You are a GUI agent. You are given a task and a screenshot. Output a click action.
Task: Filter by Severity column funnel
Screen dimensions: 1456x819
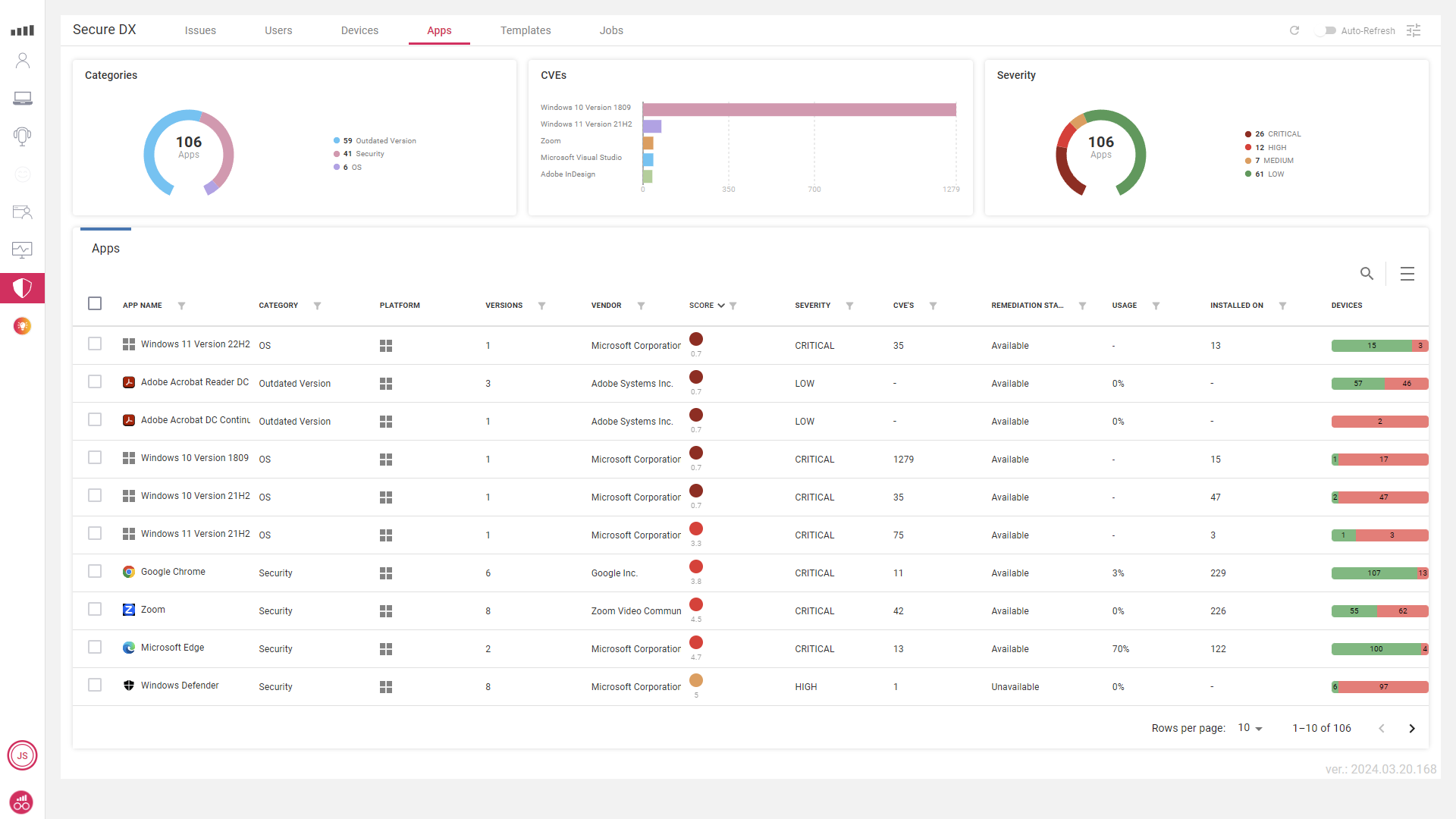tap(849, 306)
